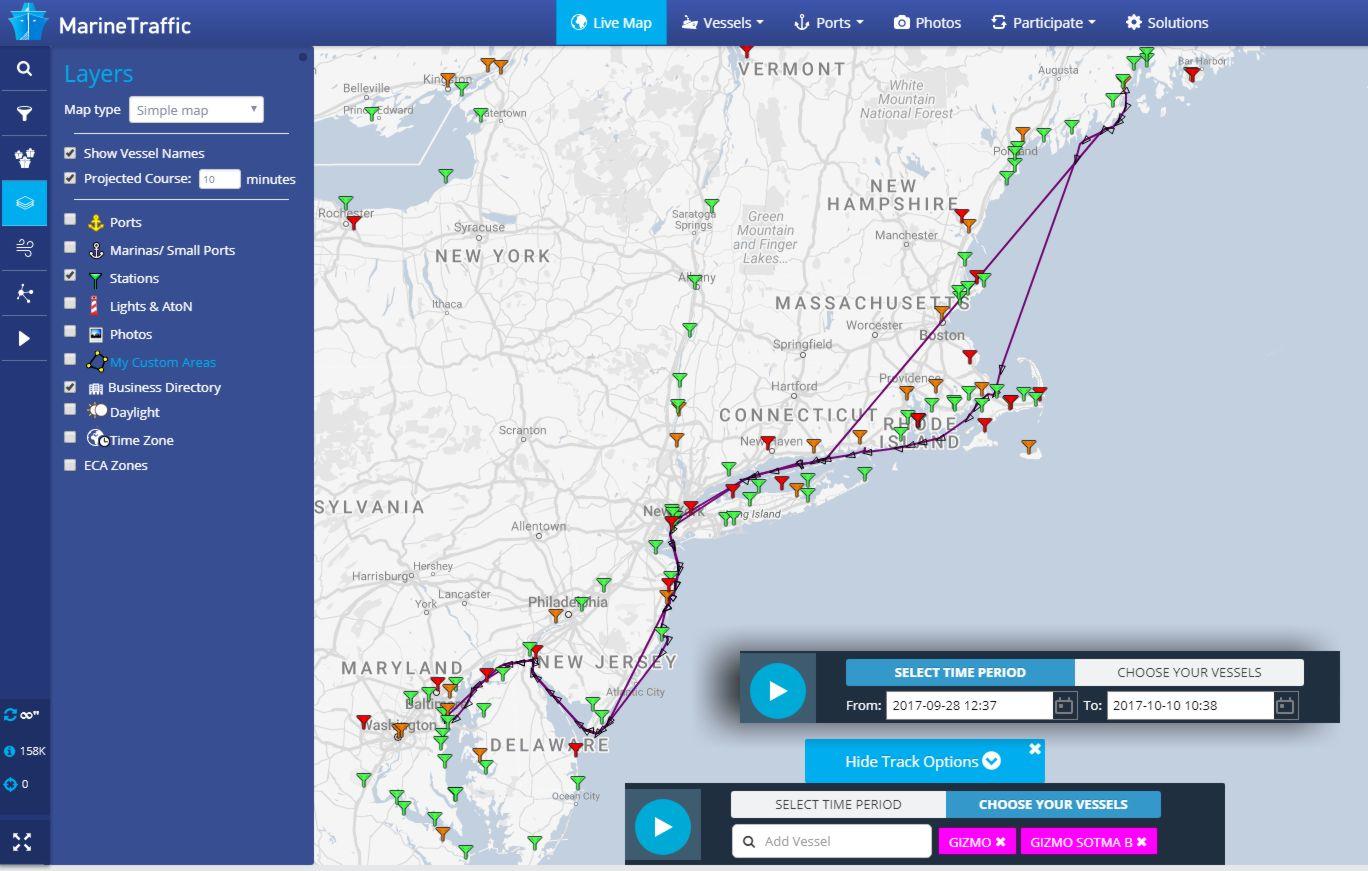Open the route network icon in the sidebar

coord(24,293)
